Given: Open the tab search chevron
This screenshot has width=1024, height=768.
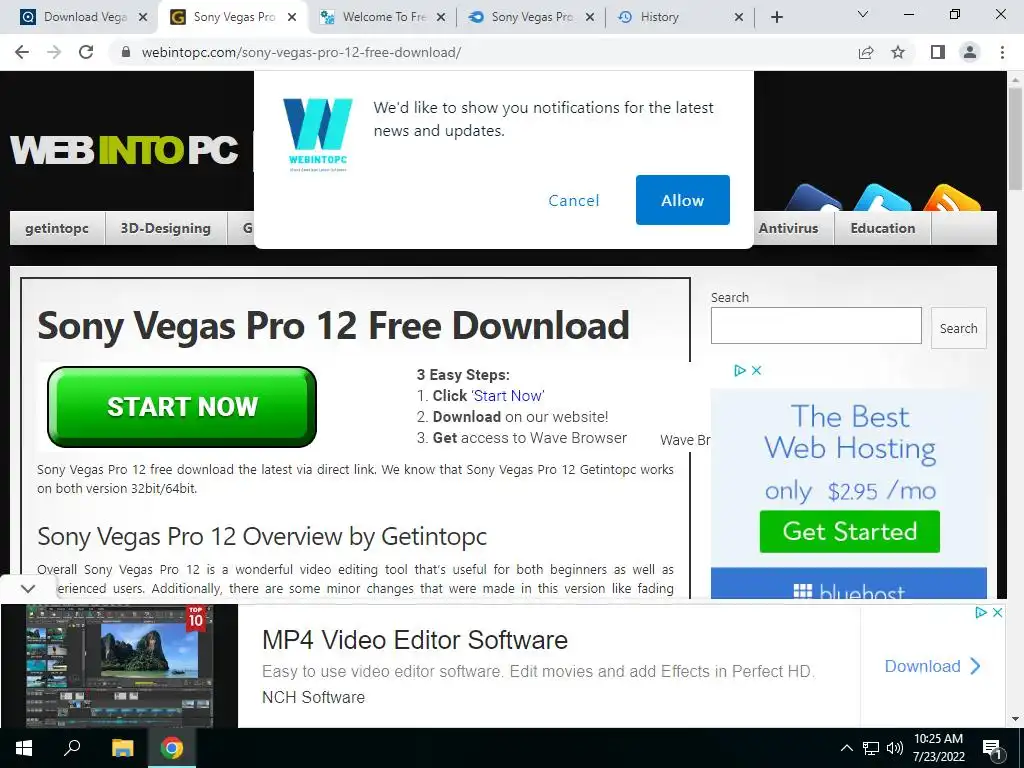Looking at the screenshot, I should pyautogui.click(x=863, y=14).
